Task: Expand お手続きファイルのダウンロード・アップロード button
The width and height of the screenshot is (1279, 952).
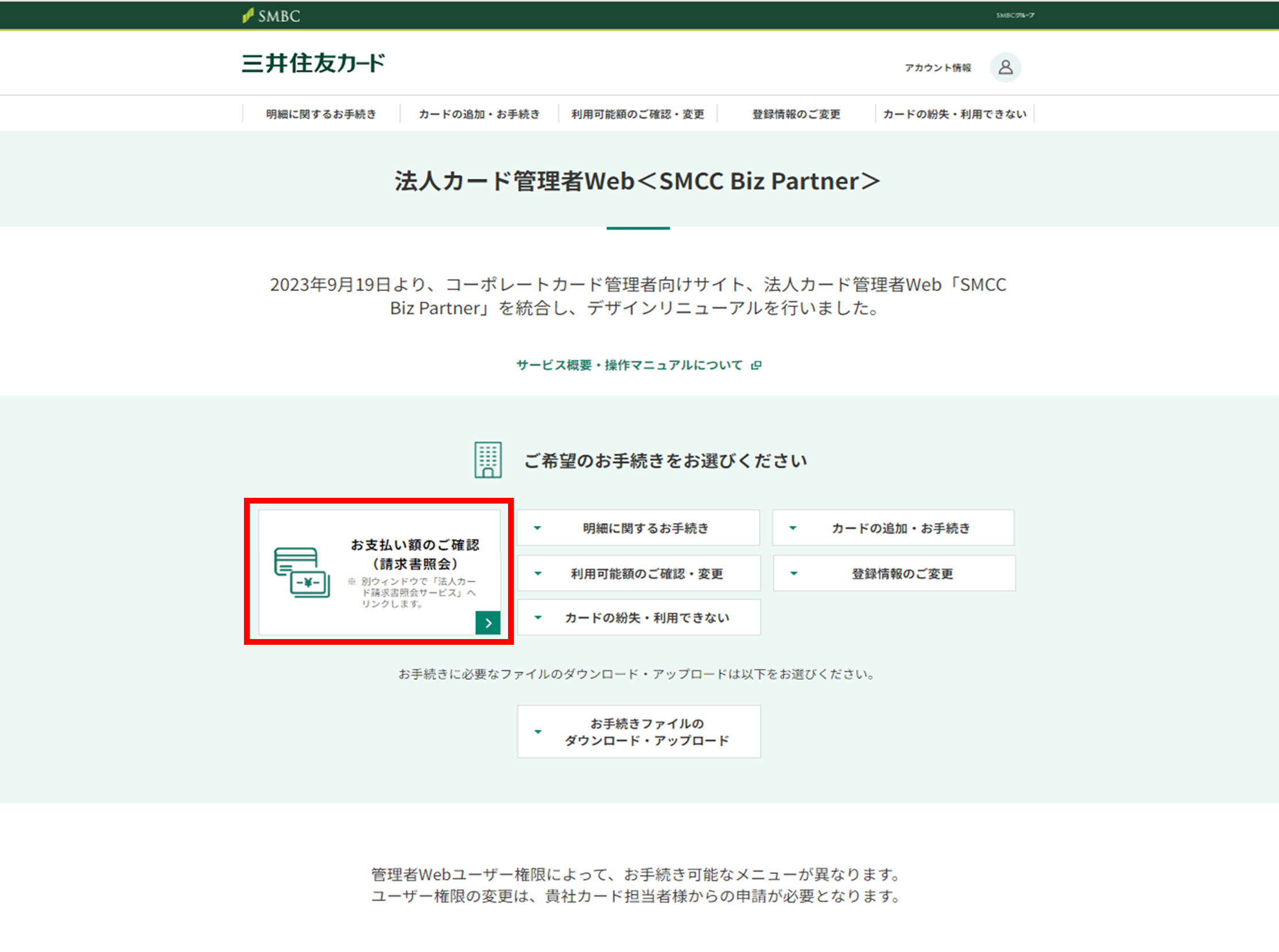Action: pos(638,732)
